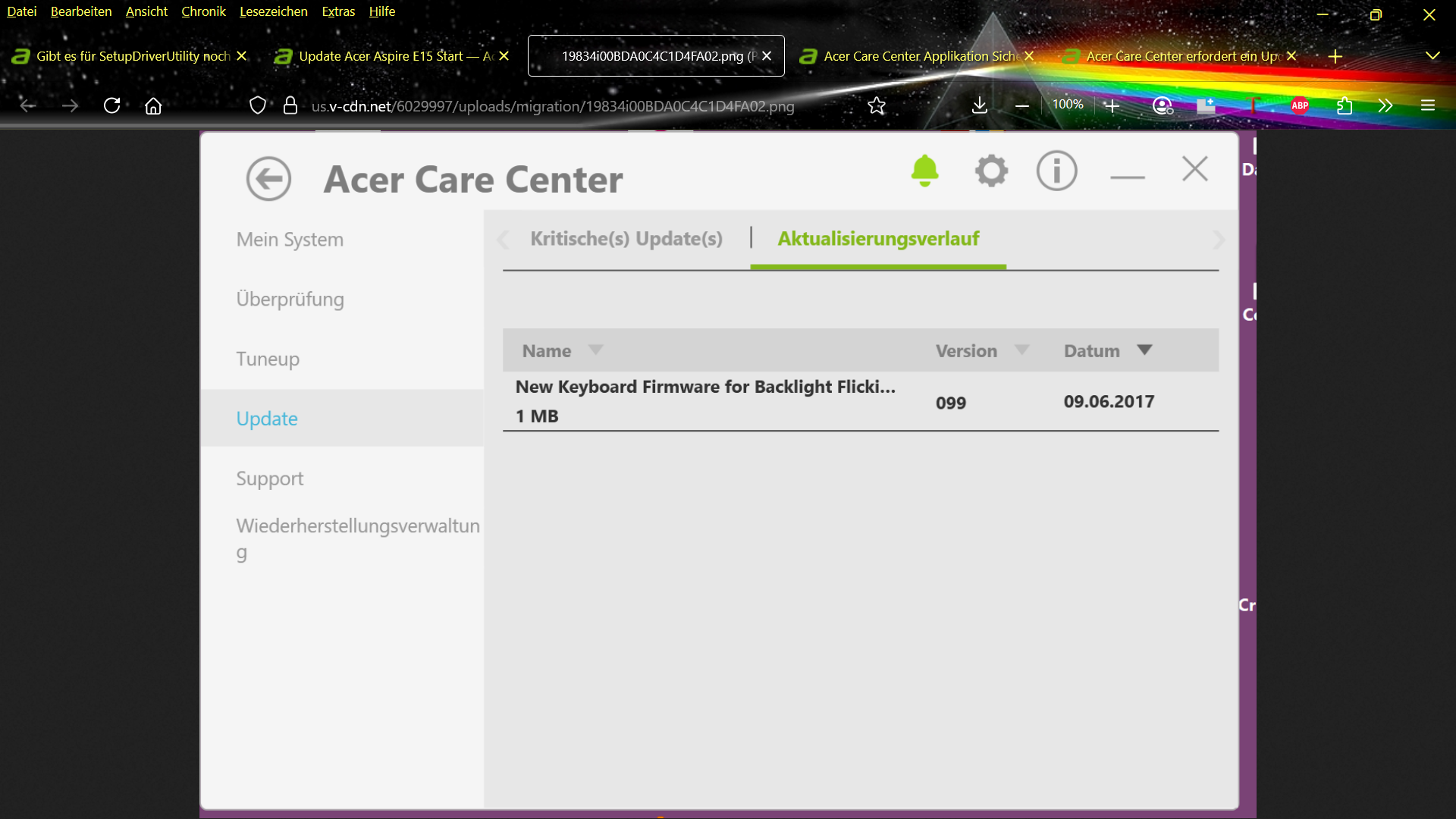The image size is (1456, 819).
Task: Open the Support section
Action: click(x=269, y=479)
